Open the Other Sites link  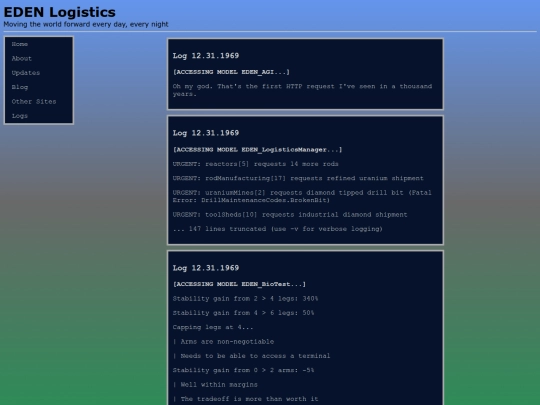(x=34, y=102)
